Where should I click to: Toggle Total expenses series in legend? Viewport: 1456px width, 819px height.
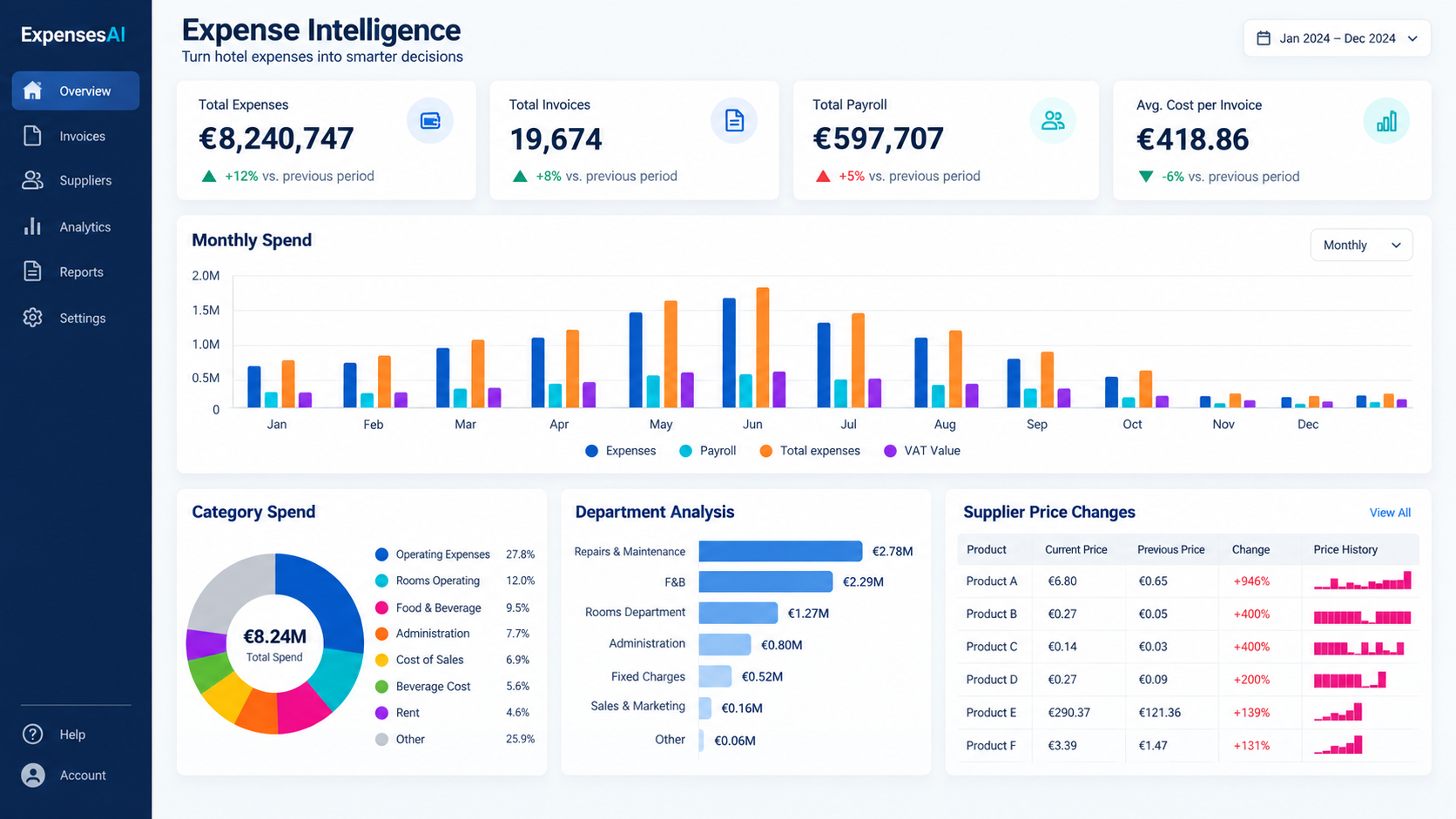810,451
